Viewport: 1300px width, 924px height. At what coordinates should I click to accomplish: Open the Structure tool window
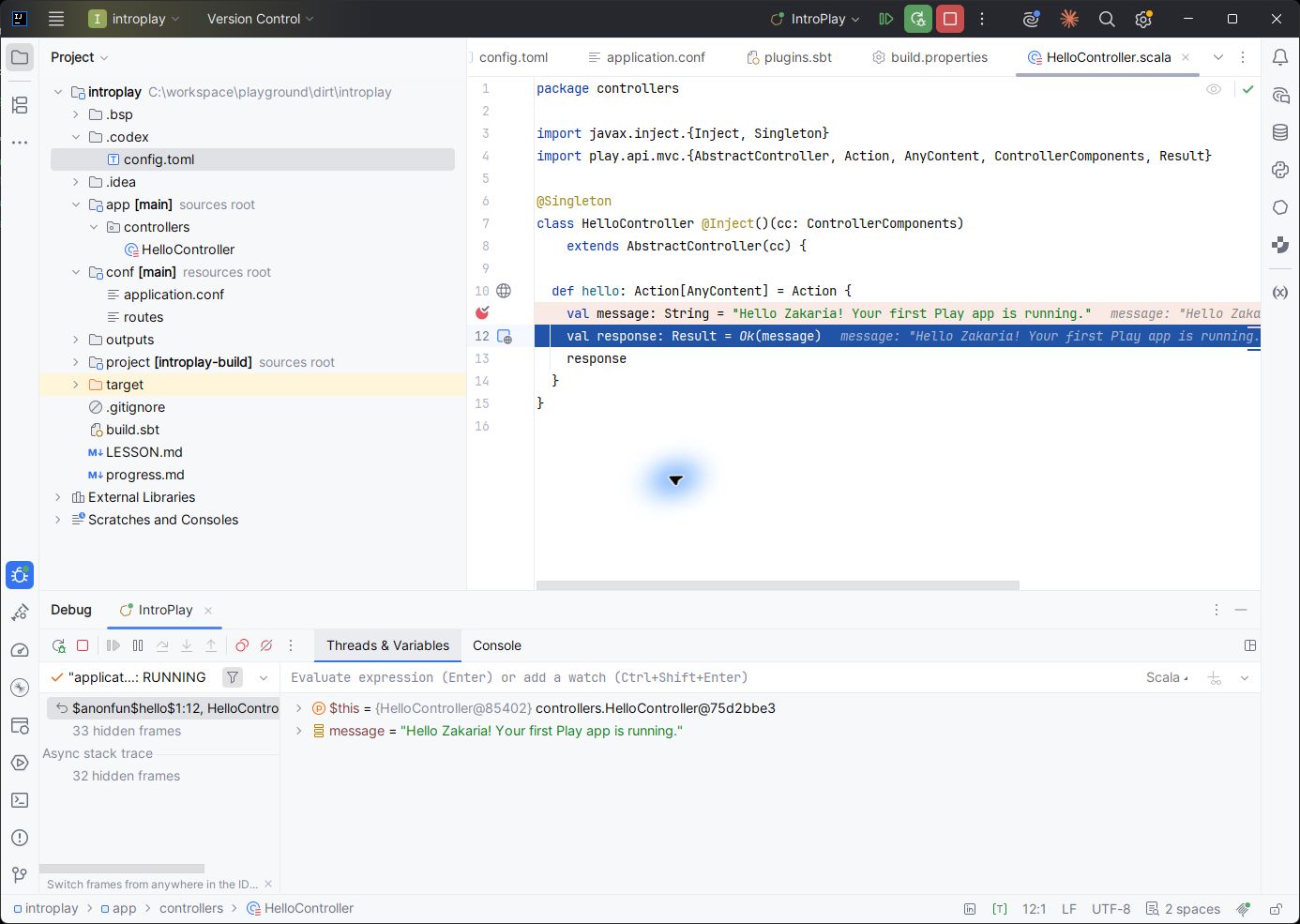point(19,105)
